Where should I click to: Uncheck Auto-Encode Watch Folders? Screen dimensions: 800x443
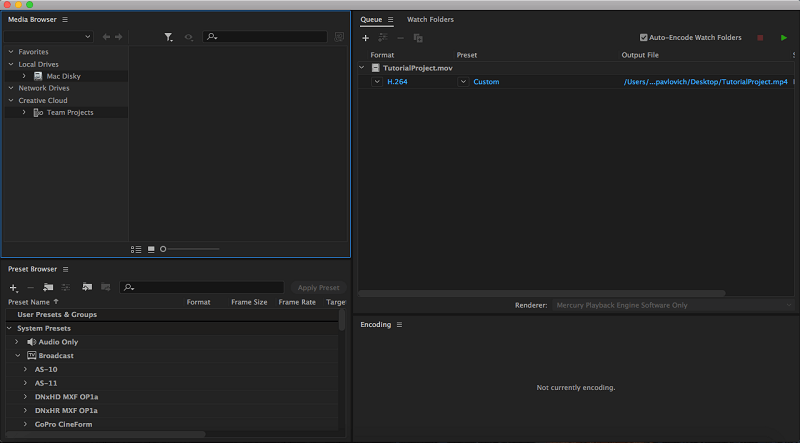pyautogui.click(x=644, y=38)
